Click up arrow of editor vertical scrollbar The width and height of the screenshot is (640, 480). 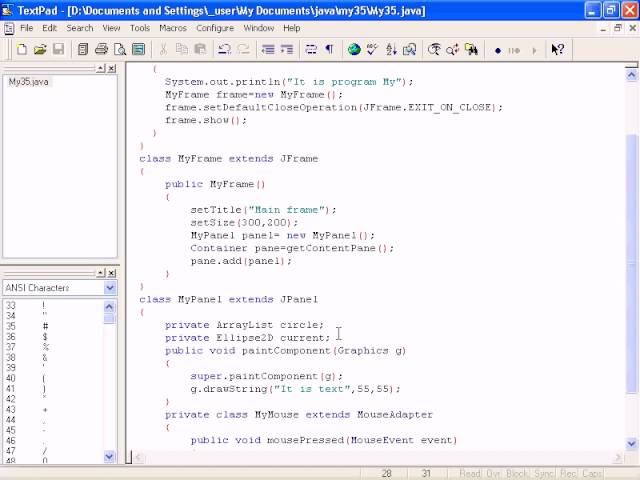click(x=631, y=75)
